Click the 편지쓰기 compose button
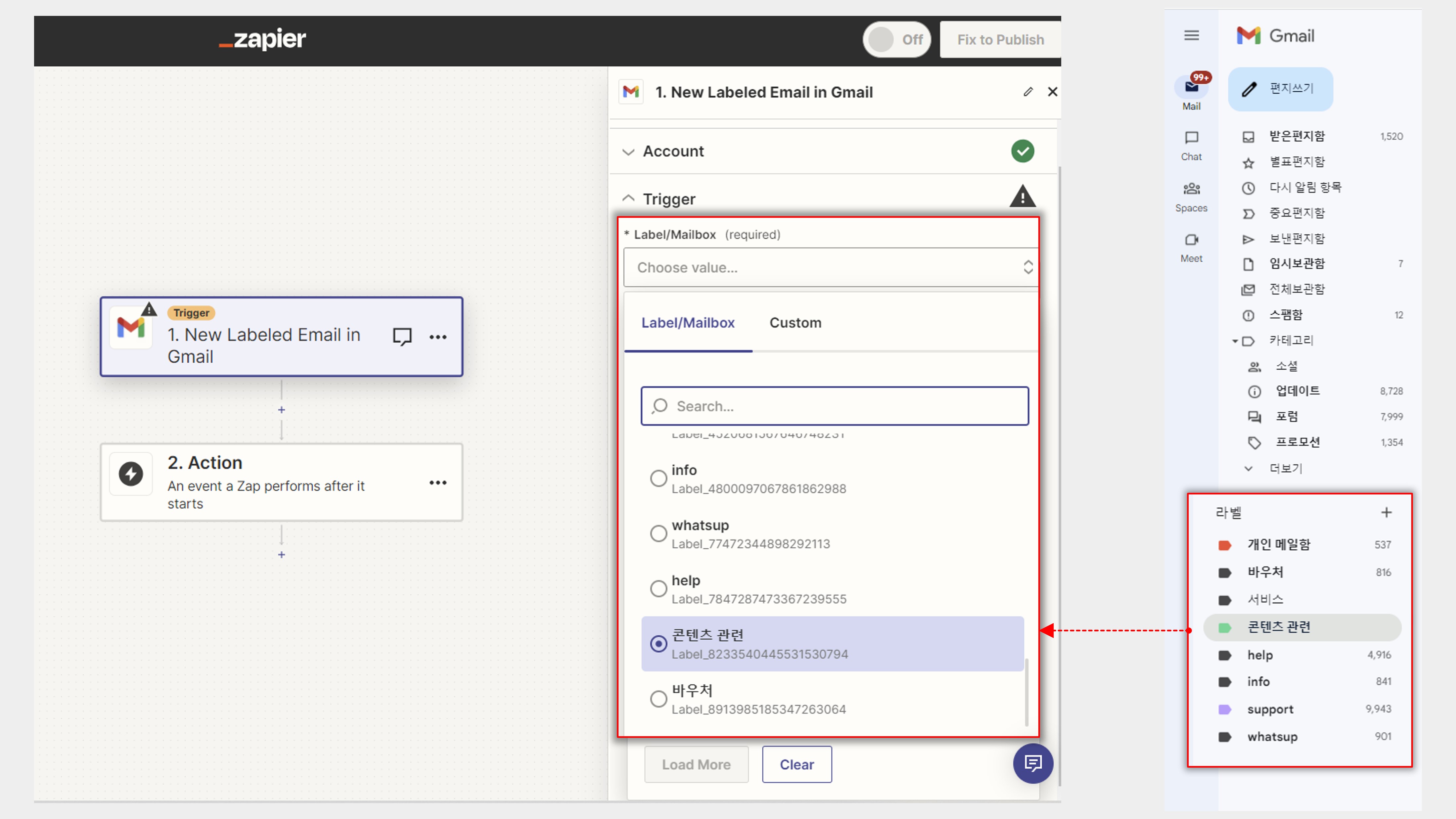The image size is (1456, 819). [x=1280, y=89]
